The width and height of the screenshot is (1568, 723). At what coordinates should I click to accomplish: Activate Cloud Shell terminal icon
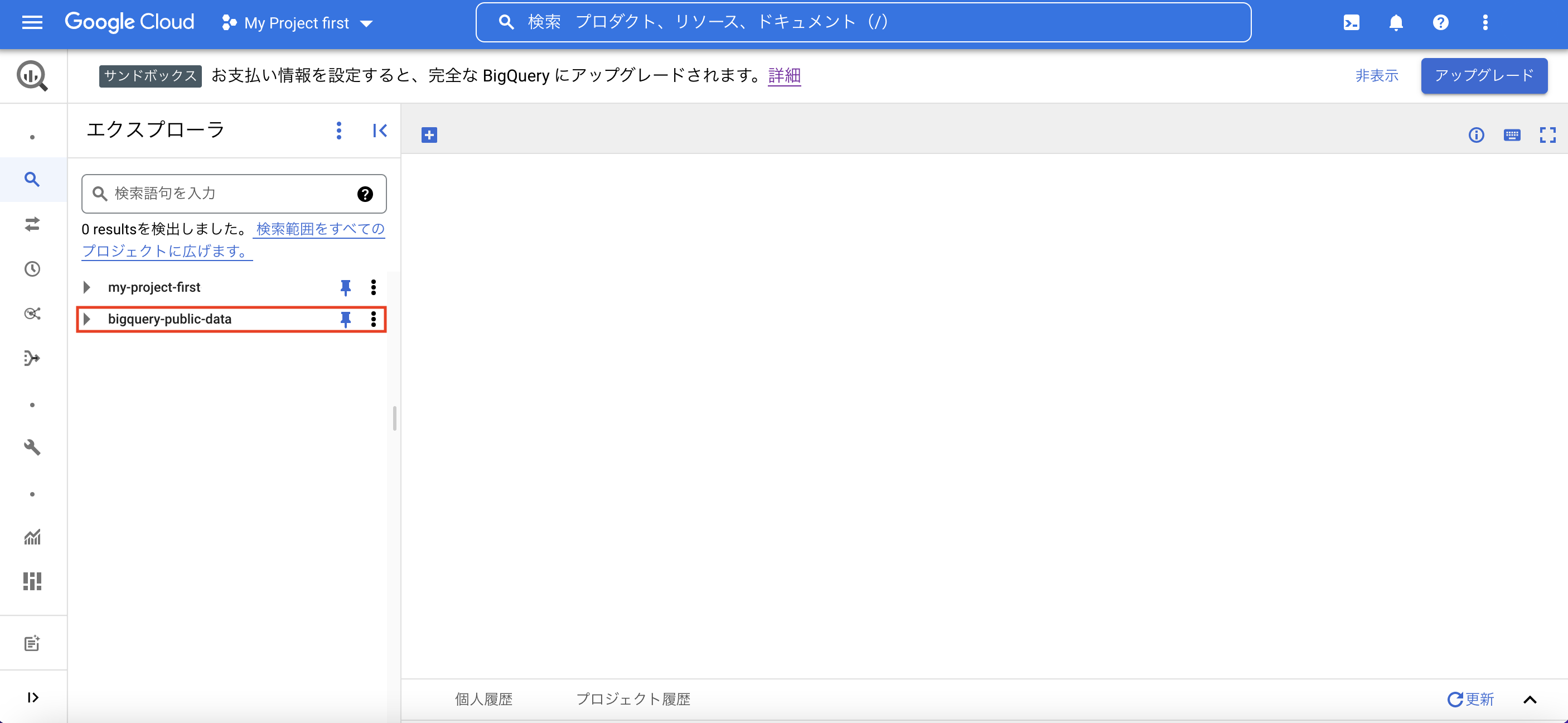(x=1351, y=23)
